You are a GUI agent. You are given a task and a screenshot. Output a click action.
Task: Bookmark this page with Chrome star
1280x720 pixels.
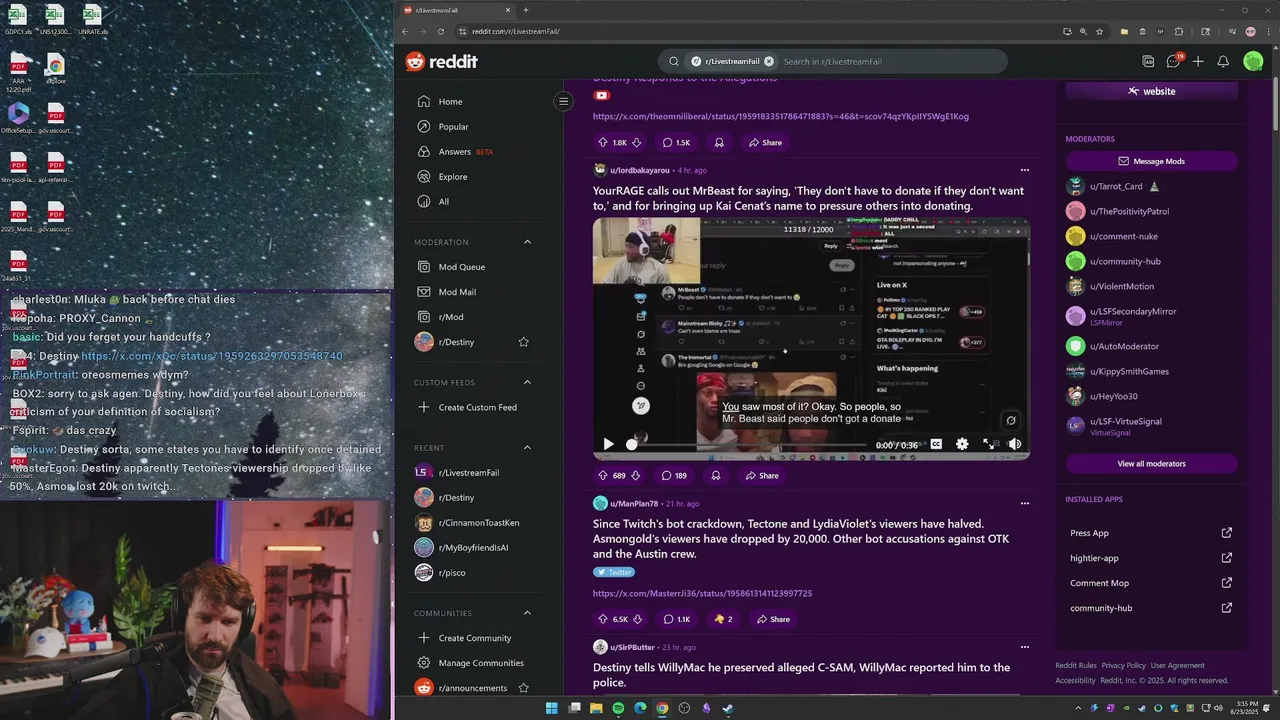1100,31
